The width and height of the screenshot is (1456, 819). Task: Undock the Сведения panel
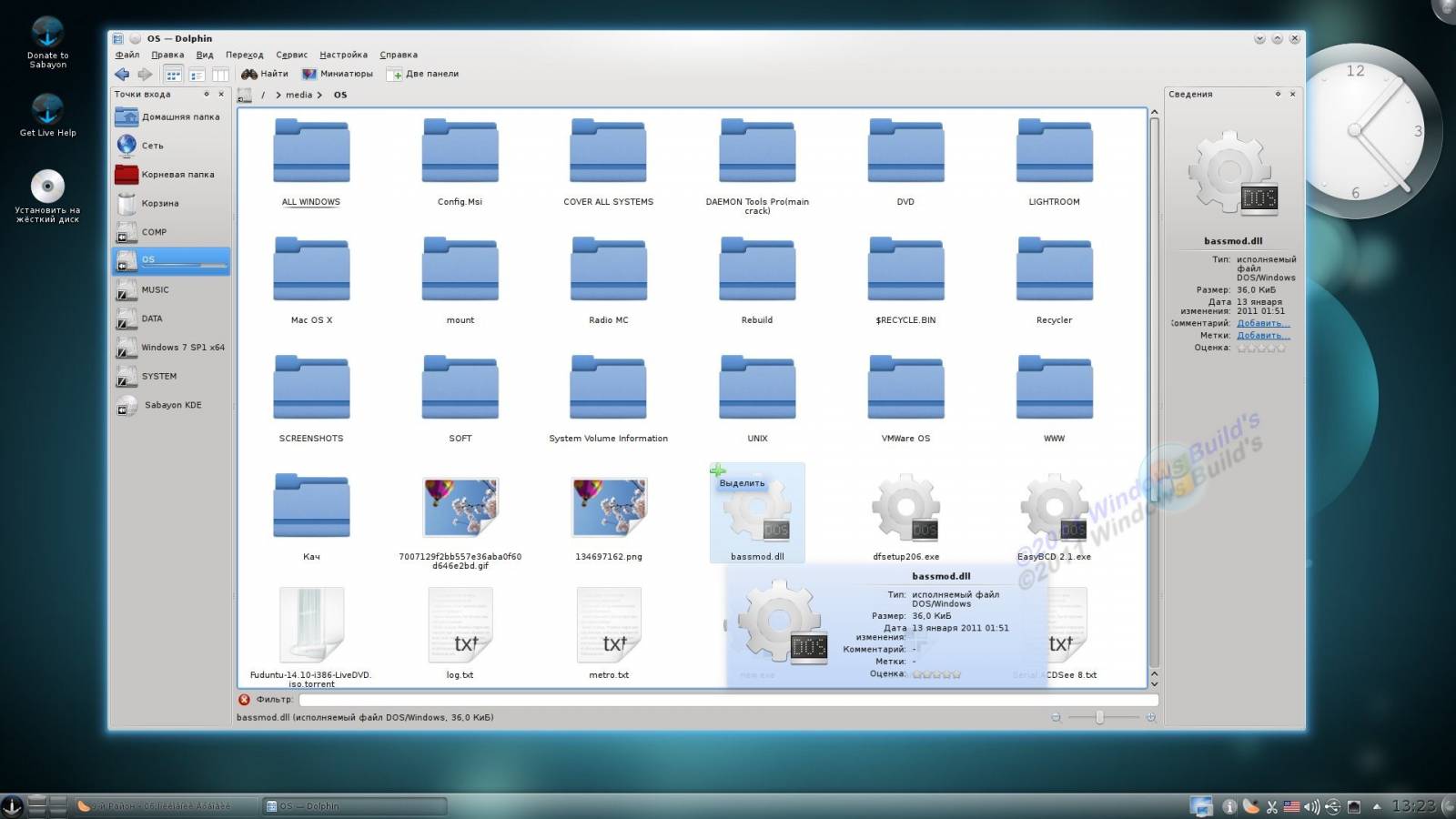pos(1278,94)
